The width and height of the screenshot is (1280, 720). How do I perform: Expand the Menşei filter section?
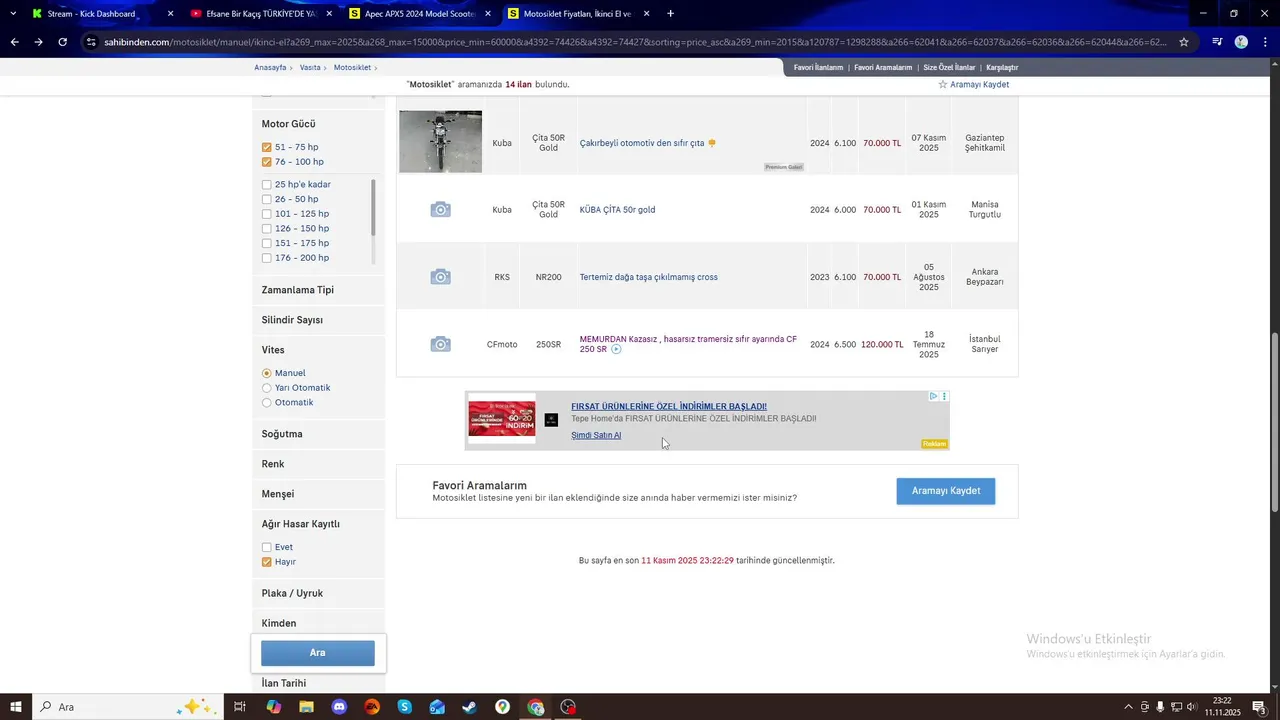point(278,494)
